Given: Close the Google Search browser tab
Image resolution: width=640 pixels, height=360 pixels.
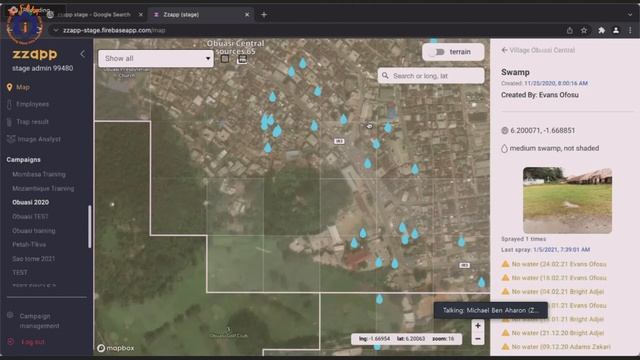Looking at the screenshot, I should click(141, 15).
